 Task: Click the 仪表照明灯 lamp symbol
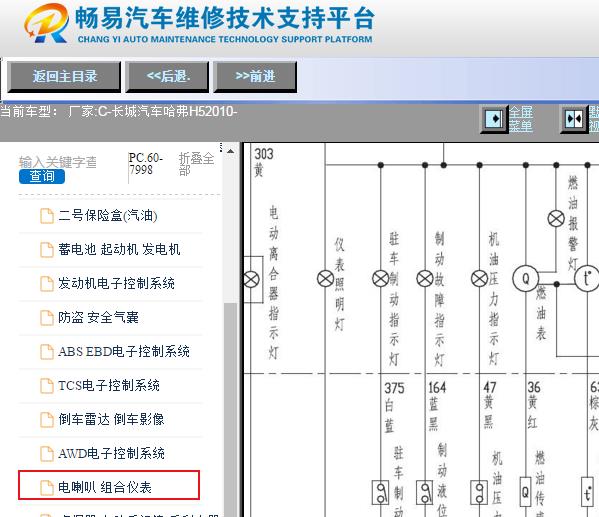pyautogui.click(x=325, y=279)
